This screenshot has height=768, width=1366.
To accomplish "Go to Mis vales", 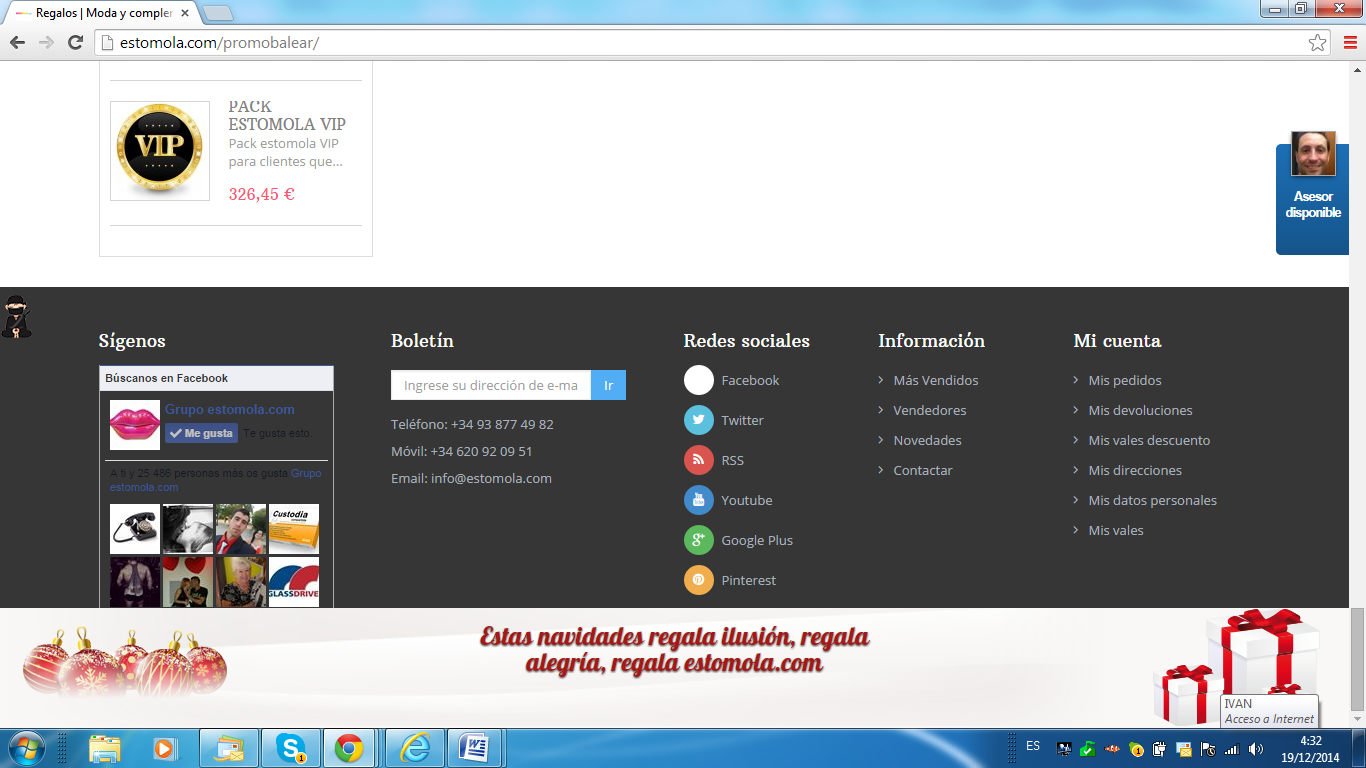I will click(x=1116, y=530).
